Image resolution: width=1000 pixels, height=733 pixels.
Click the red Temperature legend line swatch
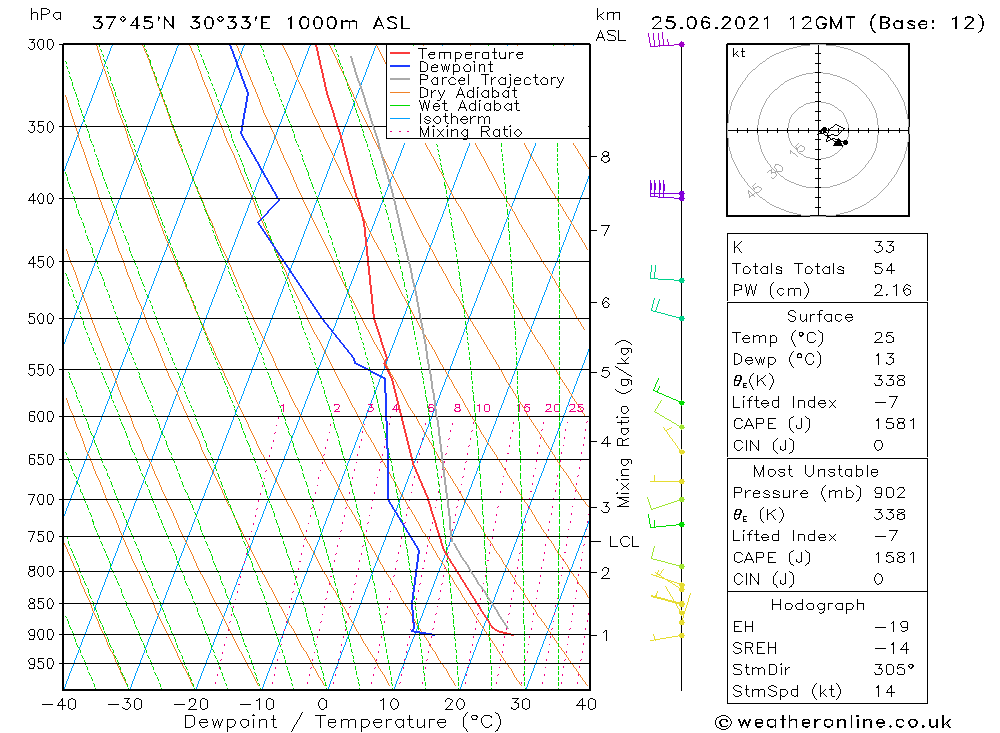(400, 54)
